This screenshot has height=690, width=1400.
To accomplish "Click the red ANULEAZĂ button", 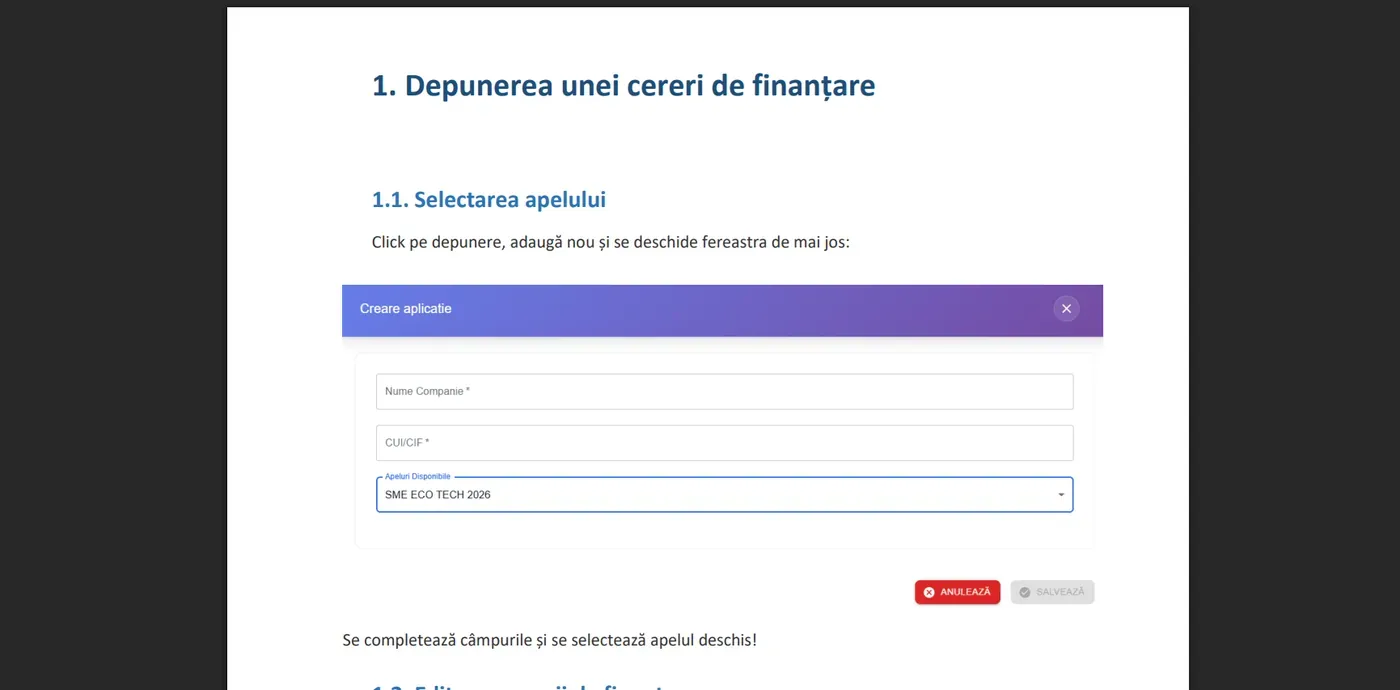I will point(957,592).
